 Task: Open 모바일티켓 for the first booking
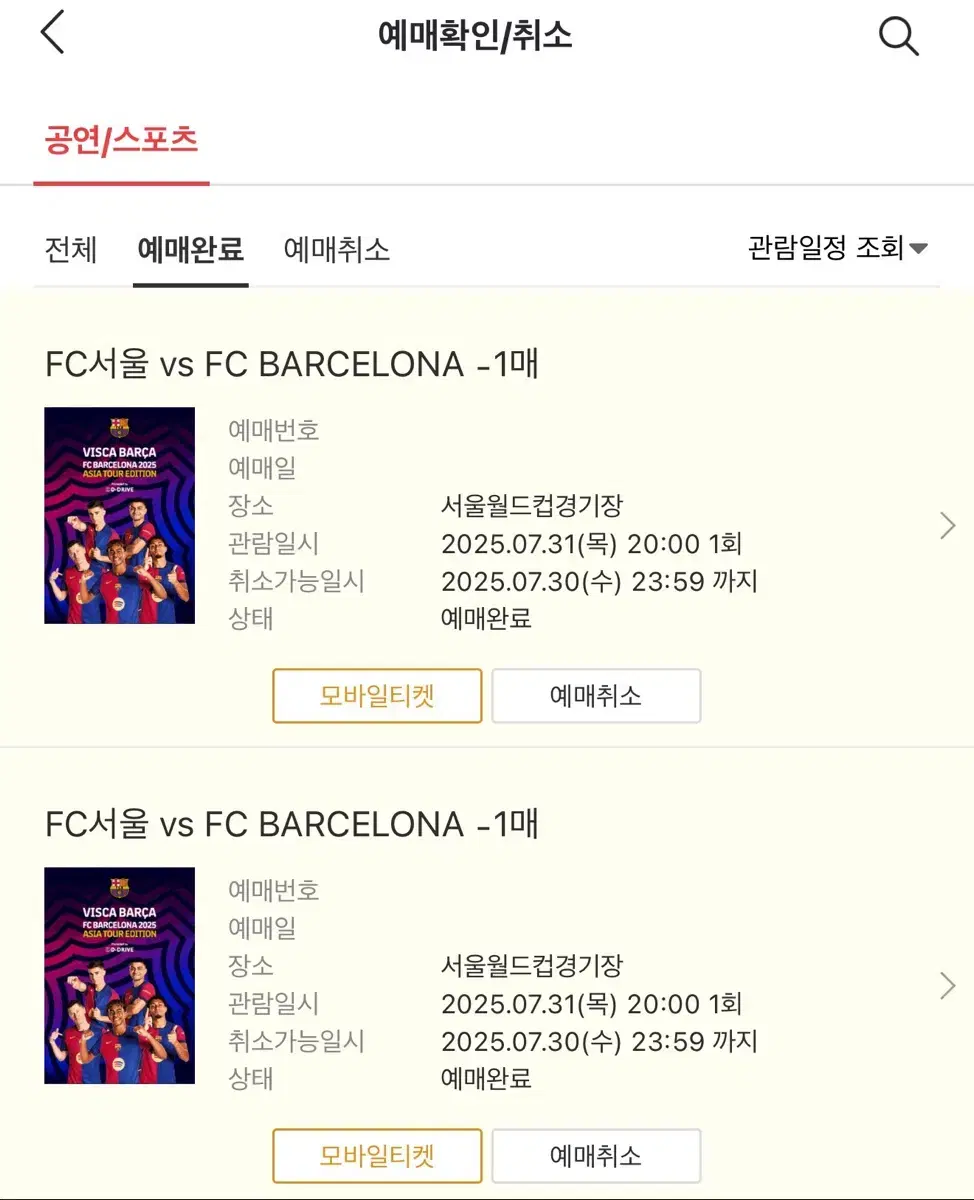tap(377, 696)
